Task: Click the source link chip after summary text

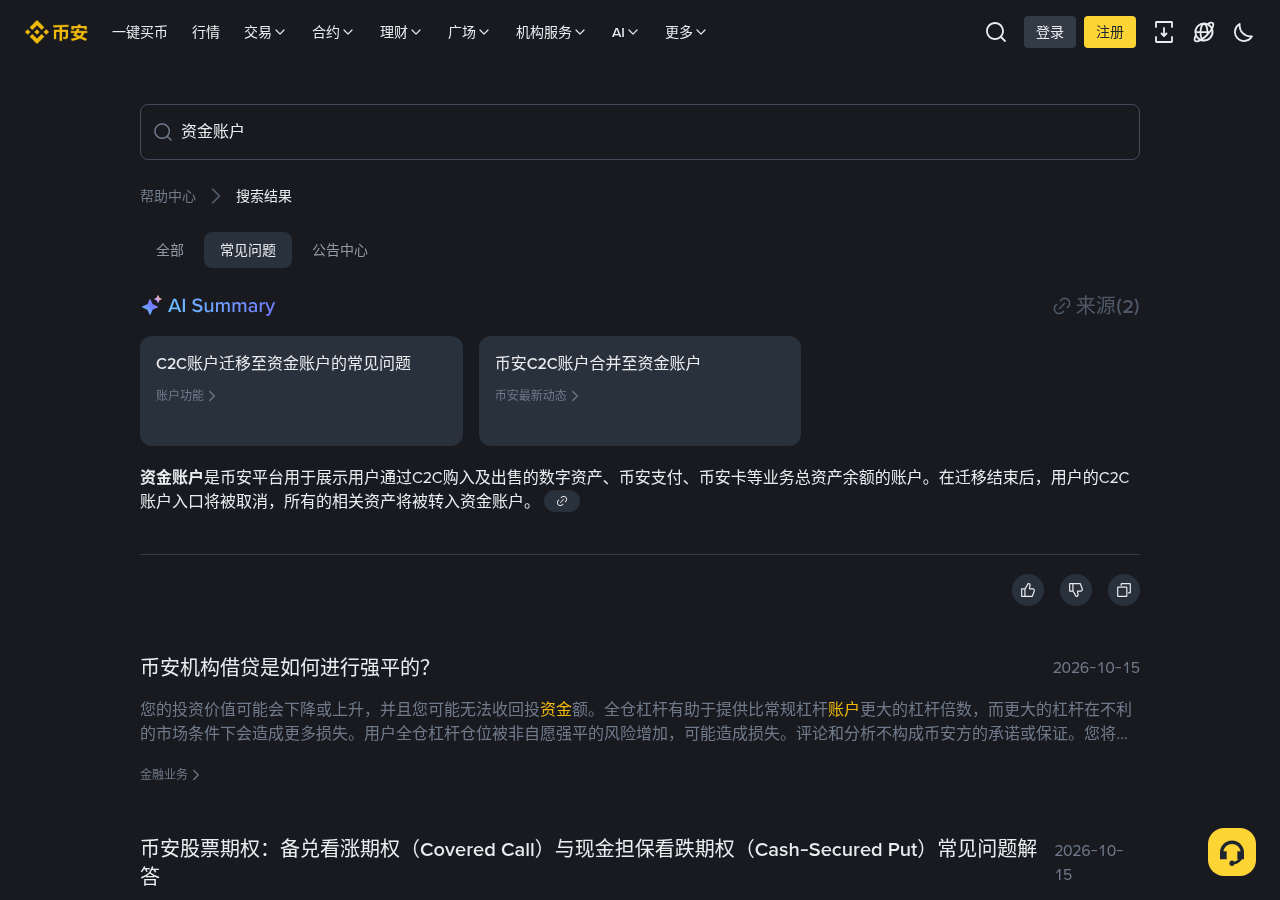Action: pyautogui.click(x=562, y=501)
